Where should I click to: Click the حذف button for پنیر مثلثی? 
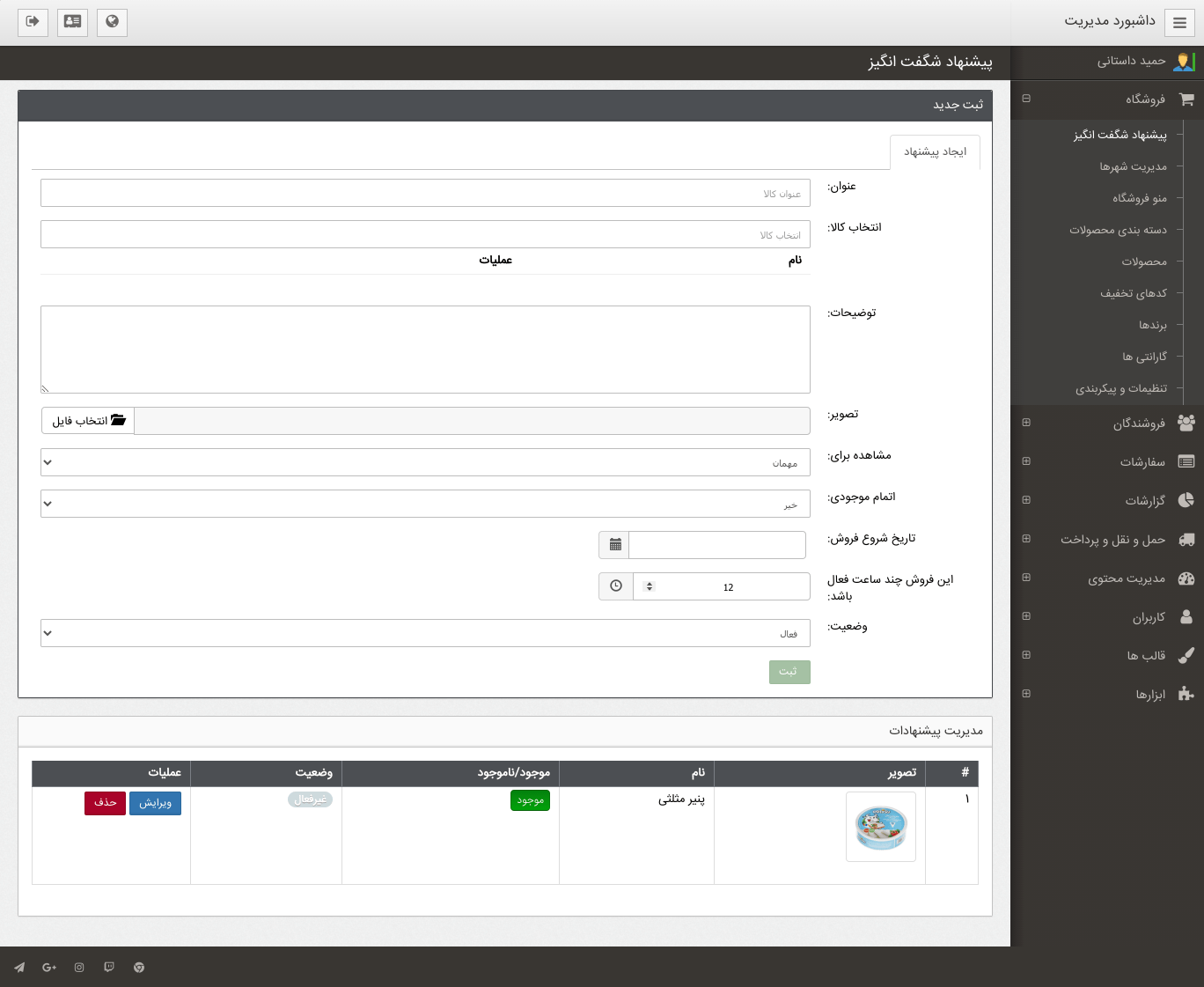pyautogui.click(x=105, y=803)
